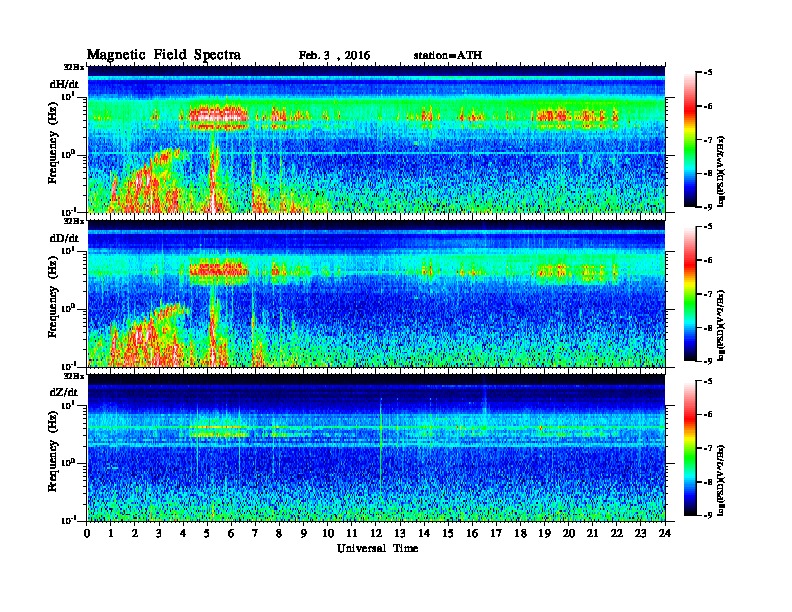Viewport: 792px width, 612px height.
Task: Click hour 8 on the time axis
Action: click(x=280, y=534)
